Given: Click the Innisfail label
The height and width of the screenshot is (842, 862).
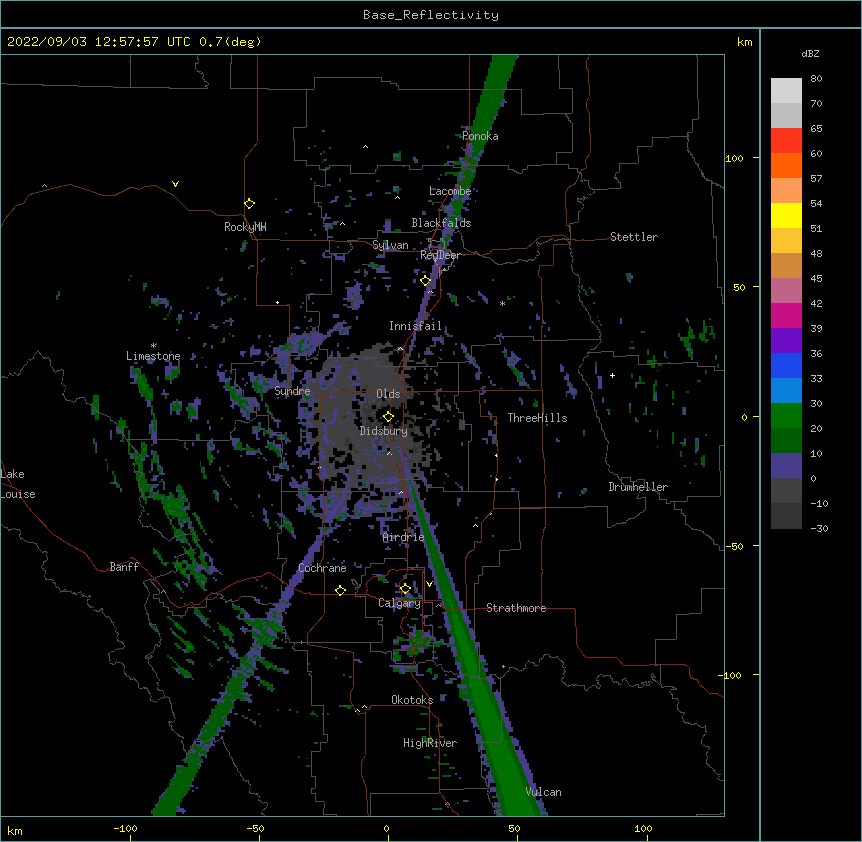Looking at the screenshot, I should click(x=415, y=326).
